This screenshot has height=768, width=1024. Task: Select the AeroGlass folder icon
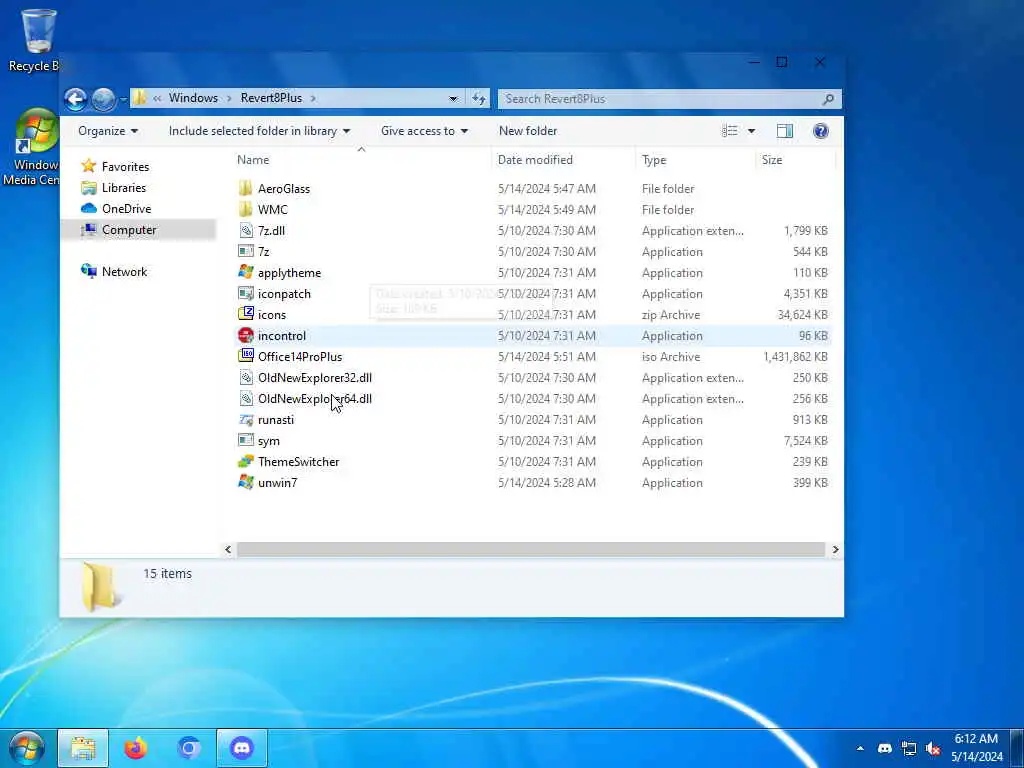[x=246, y=189]
